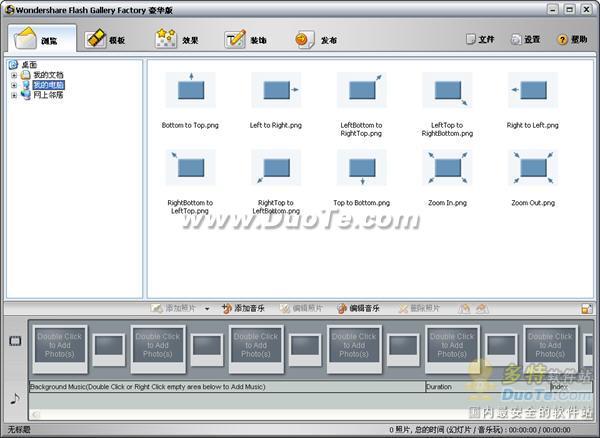Open the 发布 (Publish) tab

point(316,39)
